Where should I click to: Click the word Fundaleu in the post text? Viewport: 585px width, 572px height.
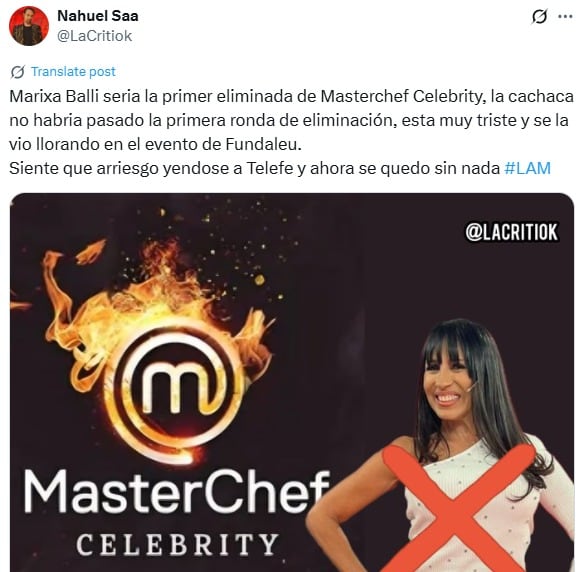click(263, 145)
